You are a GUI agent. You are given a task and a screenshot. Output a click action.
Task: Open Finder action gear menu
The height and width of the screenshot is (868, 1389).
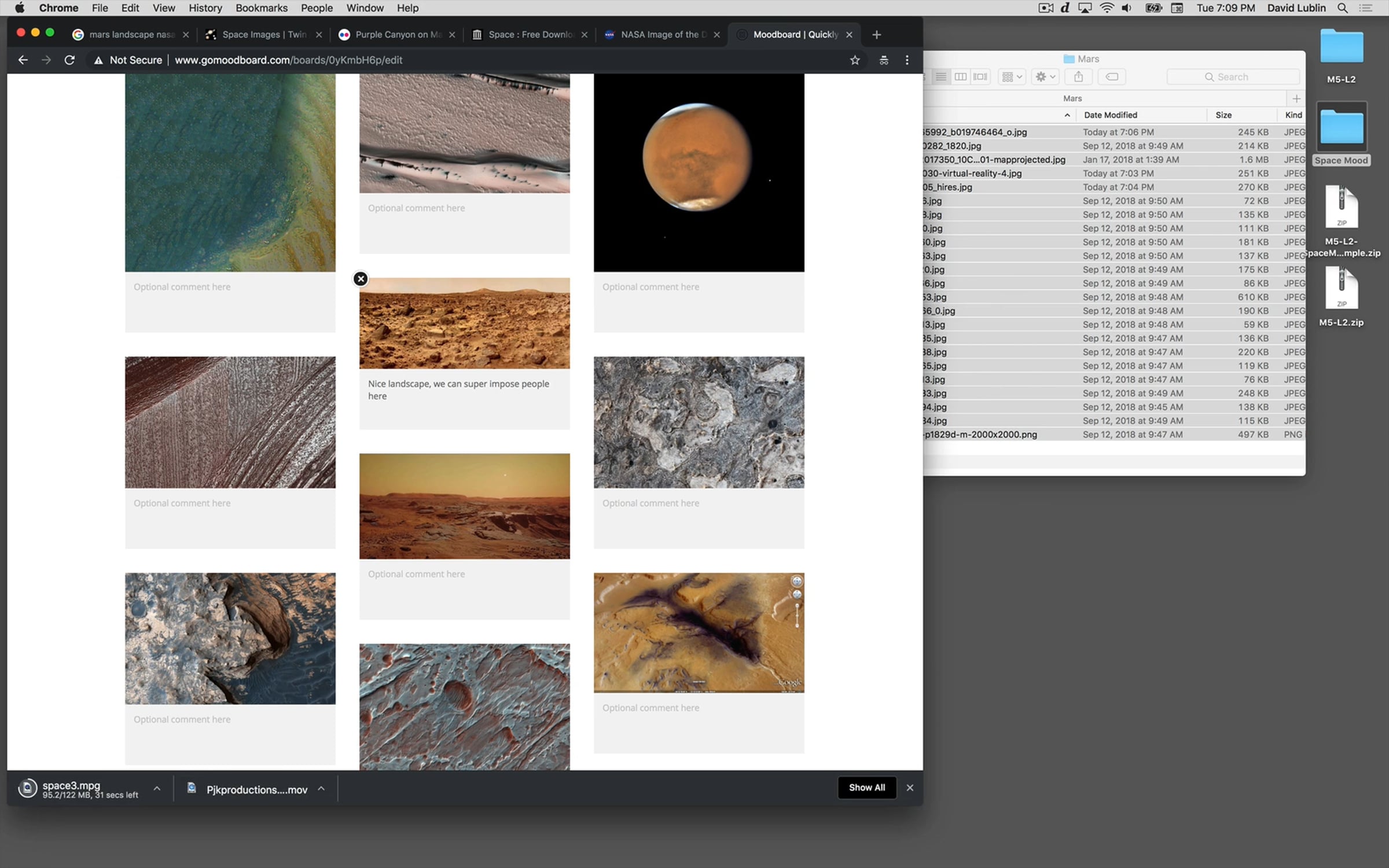(x=1045, y=77)
